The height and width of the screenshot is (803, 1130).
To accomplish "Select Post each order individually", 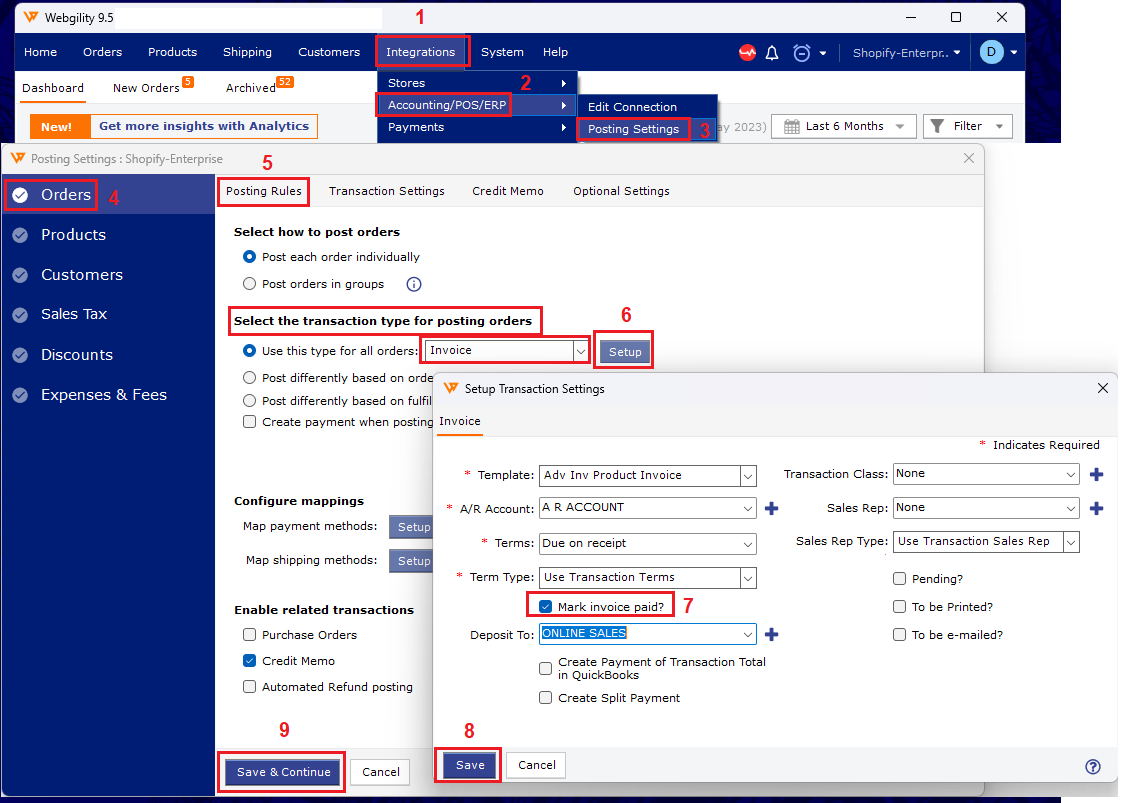I will (249, 257).
